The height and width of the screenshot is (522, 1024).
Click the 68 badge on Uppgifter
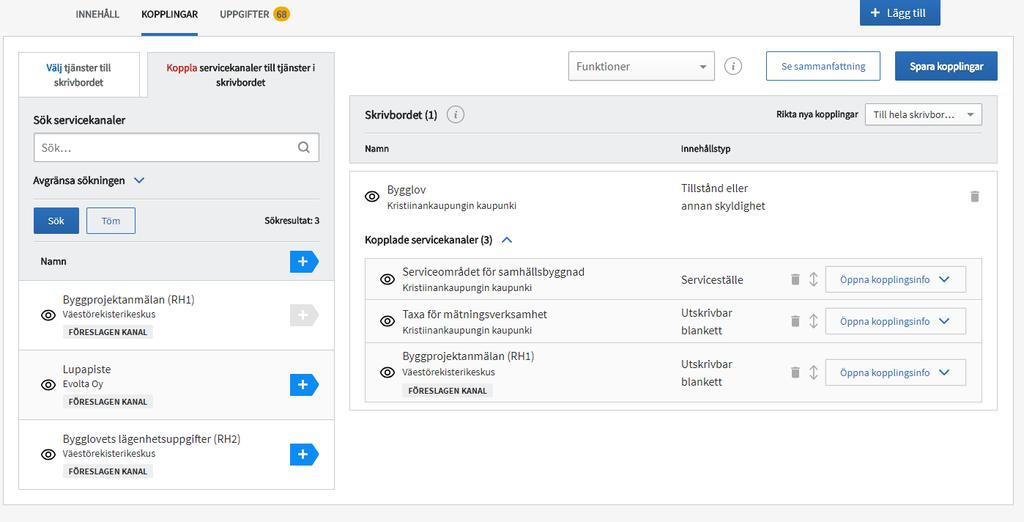tap(281, 14)
